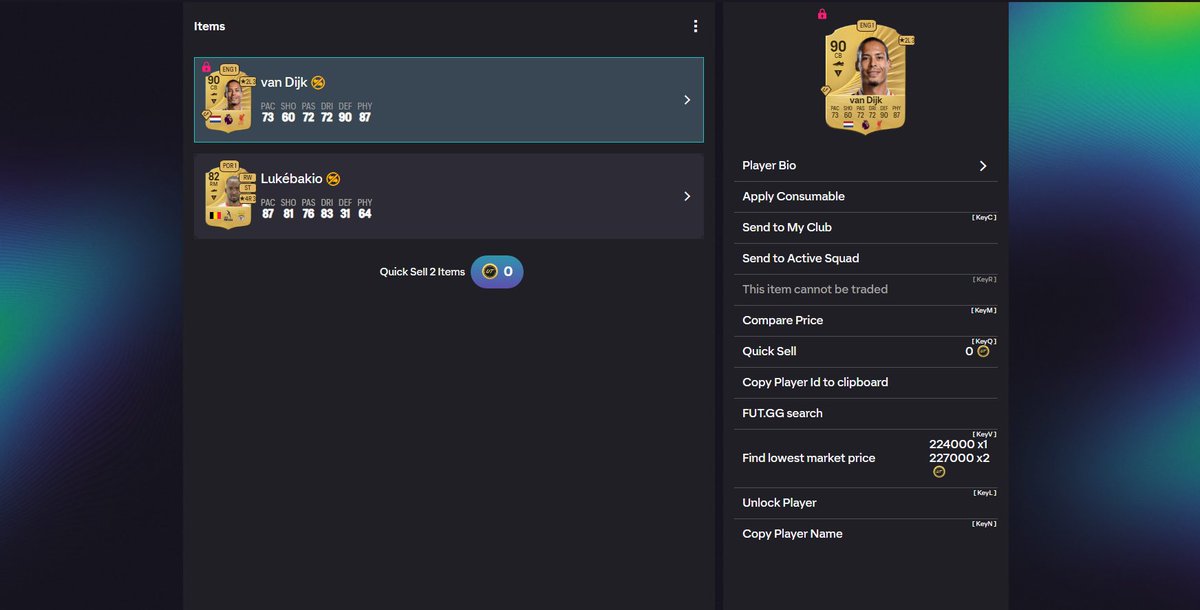Screen dimensions: 1200x610
Task: Click the 'Quick Sell 2 Items' label
Action: tap(422, 272)
